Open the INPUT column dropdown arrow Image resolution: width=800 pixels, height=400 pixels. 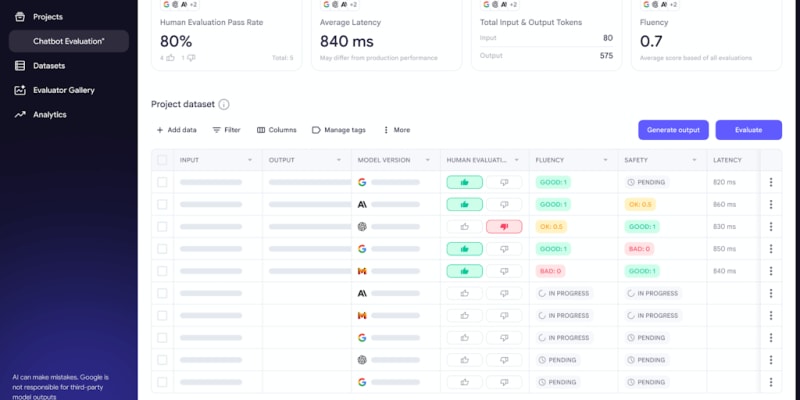click(250, 160)
